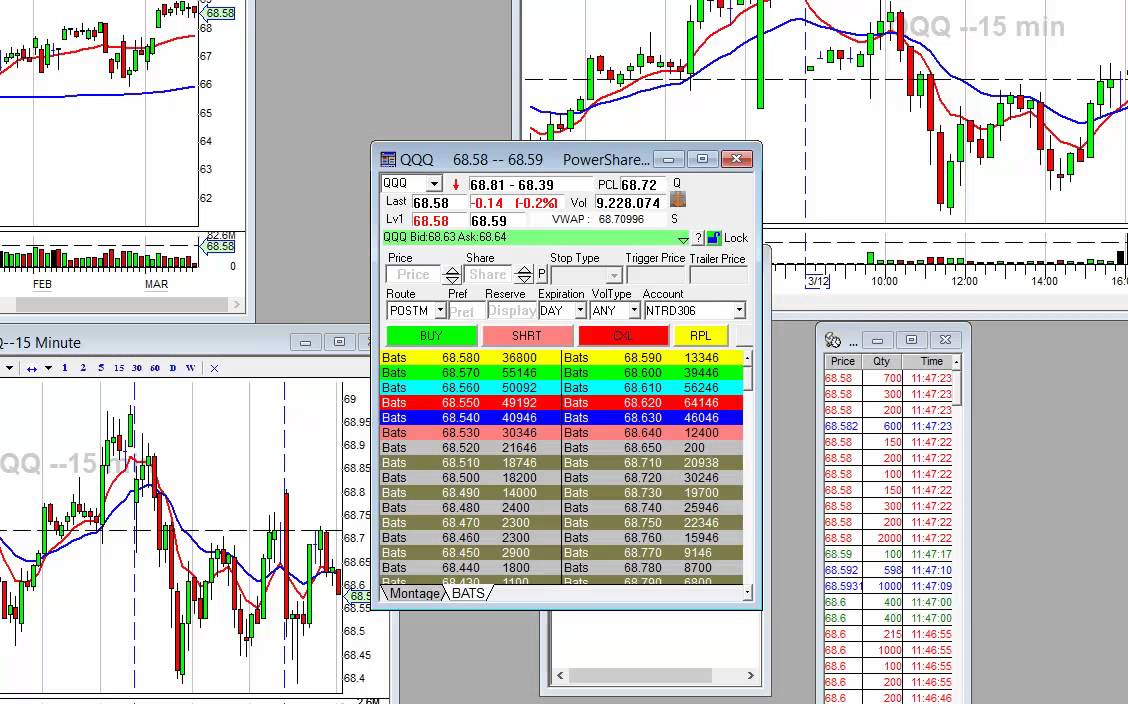This screenshot has width=1128, height=704.
Task: Select ask row 68.620 with 64146 shares
Action: (x=652, y=403)
